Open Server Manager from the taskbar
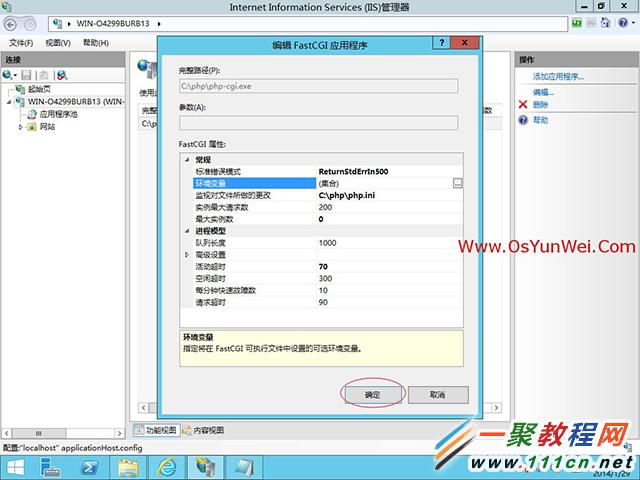640x480 pixels. click(51, 468)
